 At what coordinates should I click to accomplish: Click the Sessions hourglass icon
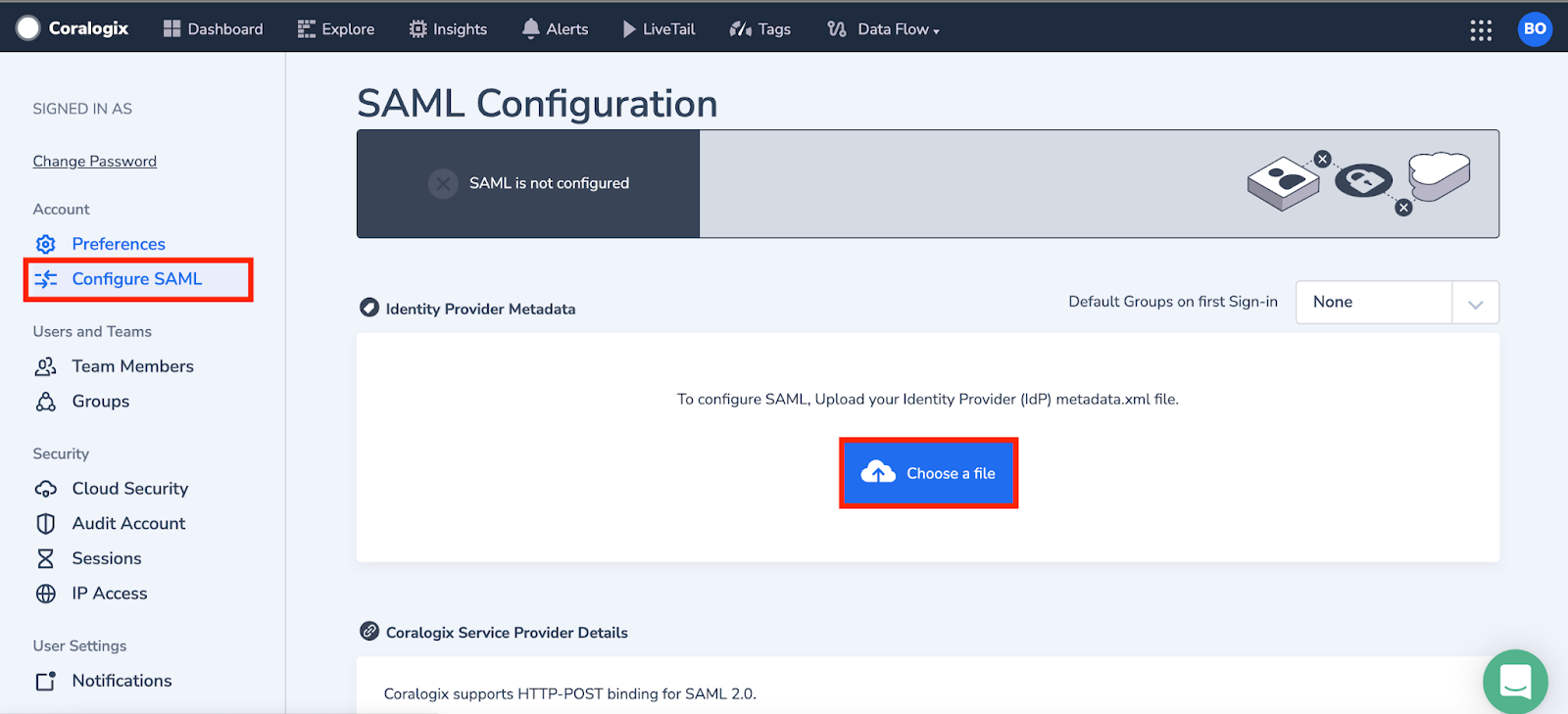click(x=46, y=558)
